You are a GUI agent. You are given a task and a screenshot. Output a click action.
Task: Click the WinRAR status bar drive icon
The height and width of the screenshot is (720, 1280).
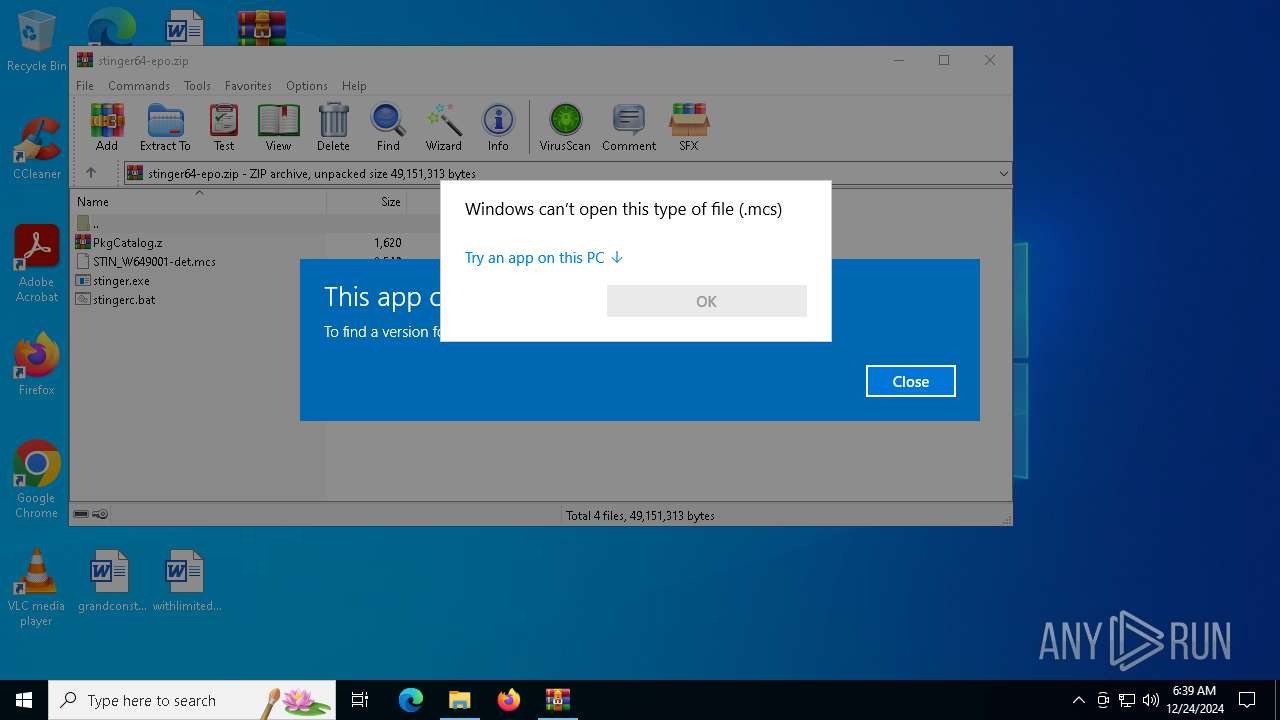tap(81, 514)
